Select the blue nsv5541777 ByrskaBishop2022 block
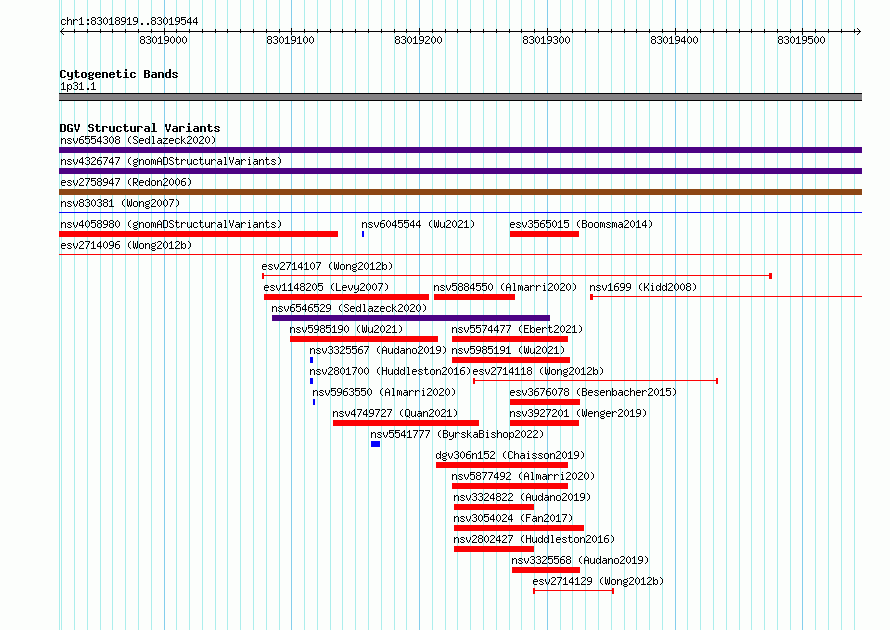This screenshot has height=630, width=890. (375, 444)
